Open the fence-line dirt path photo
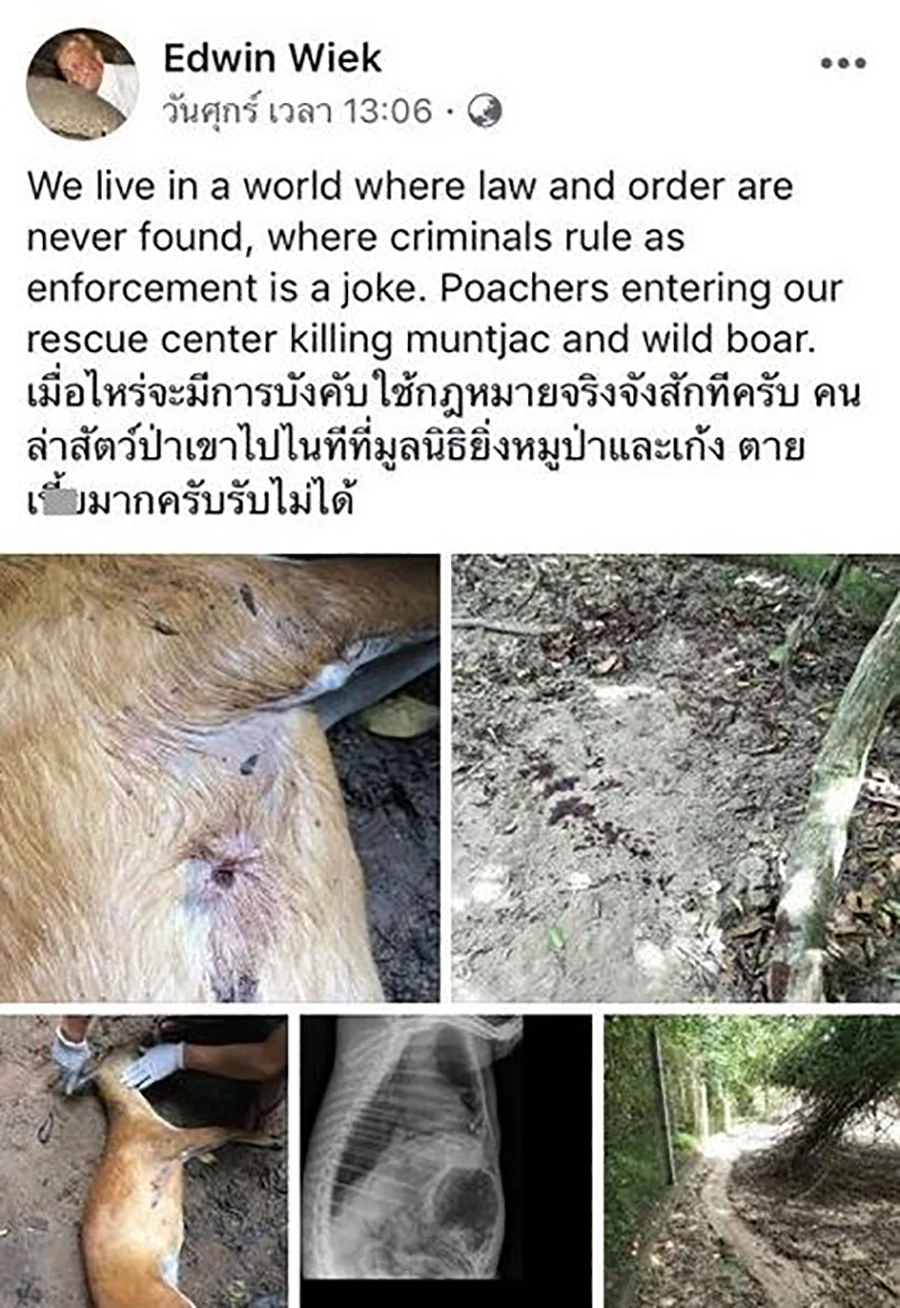900x1308 pixels. tap(752, 1161)
